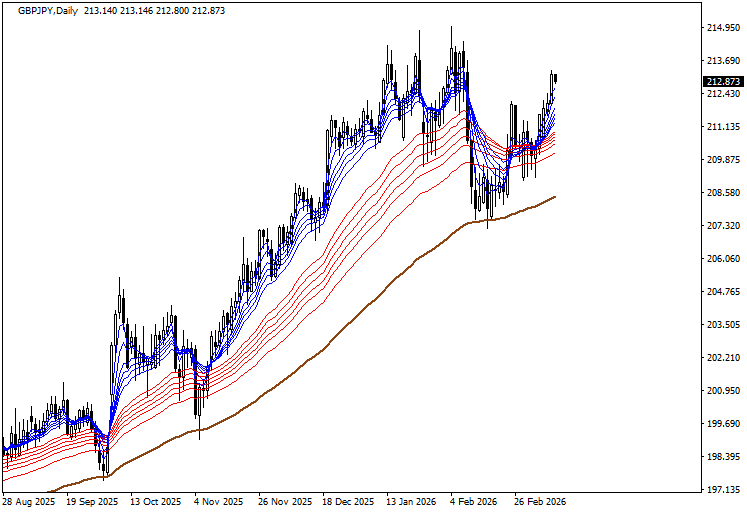Click the current price tag on the price axis
747x513 pixels.
point(722,82)
